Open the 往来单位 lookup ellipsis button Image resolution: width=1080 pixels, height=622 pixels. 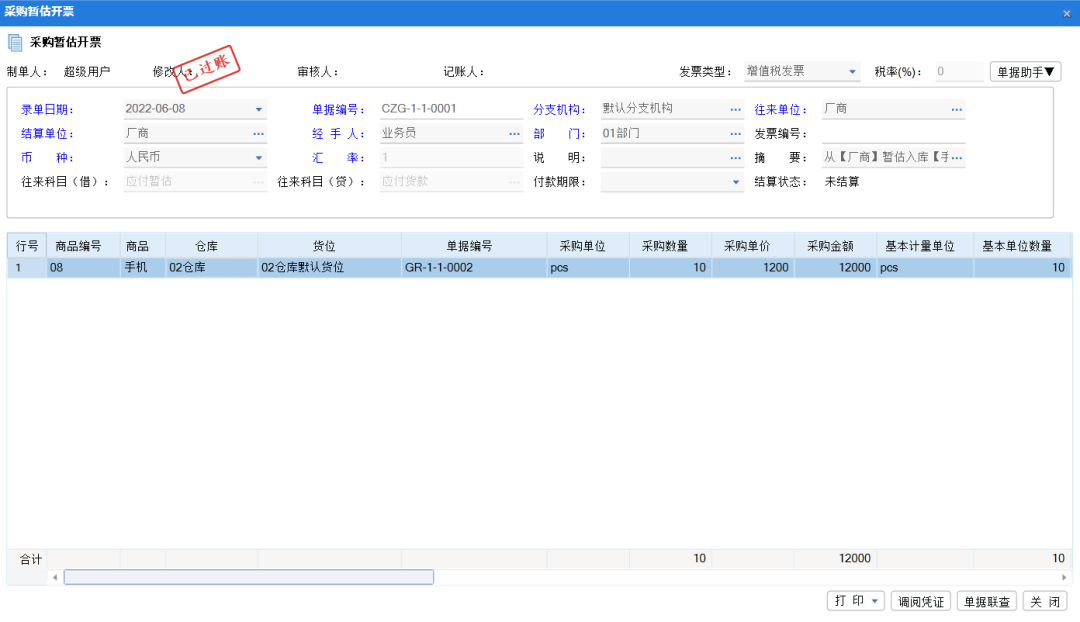click(958, 108)
